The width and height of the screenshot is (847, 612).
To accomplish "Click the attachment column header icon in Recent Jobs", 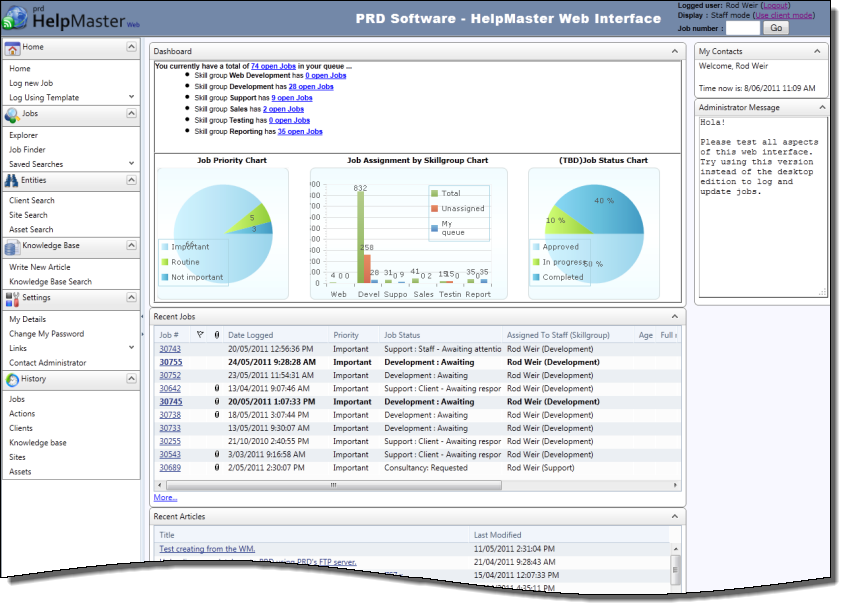I will pyautogui.click(x=217, y=335).
